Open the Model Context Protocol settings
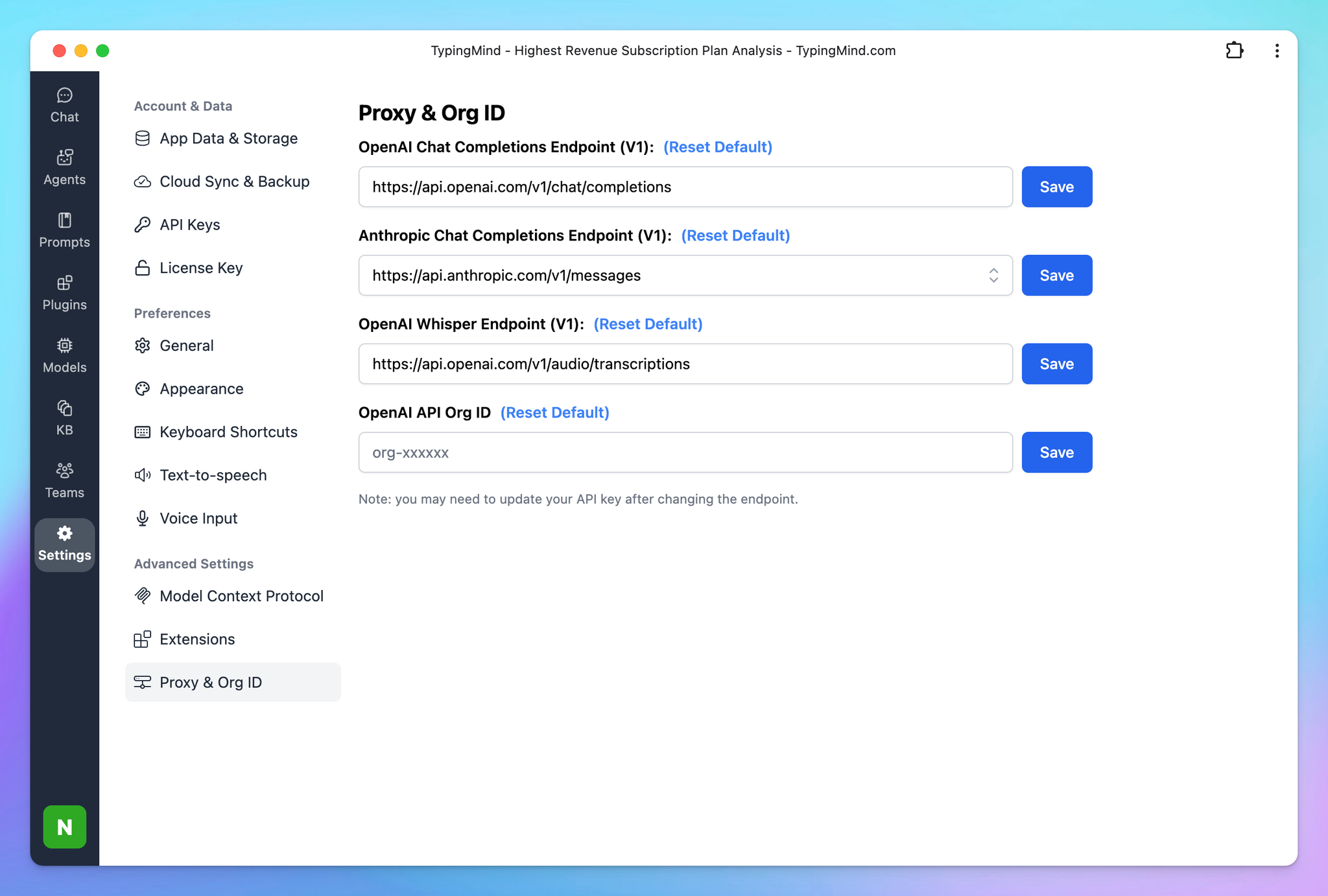1328x896 pixels. pyautogui.click(x=241, y=596)
